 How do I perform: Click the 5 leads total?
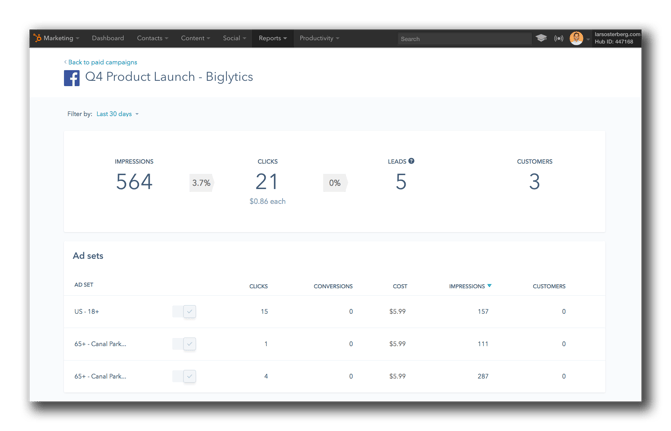click(x=401, y=182)
